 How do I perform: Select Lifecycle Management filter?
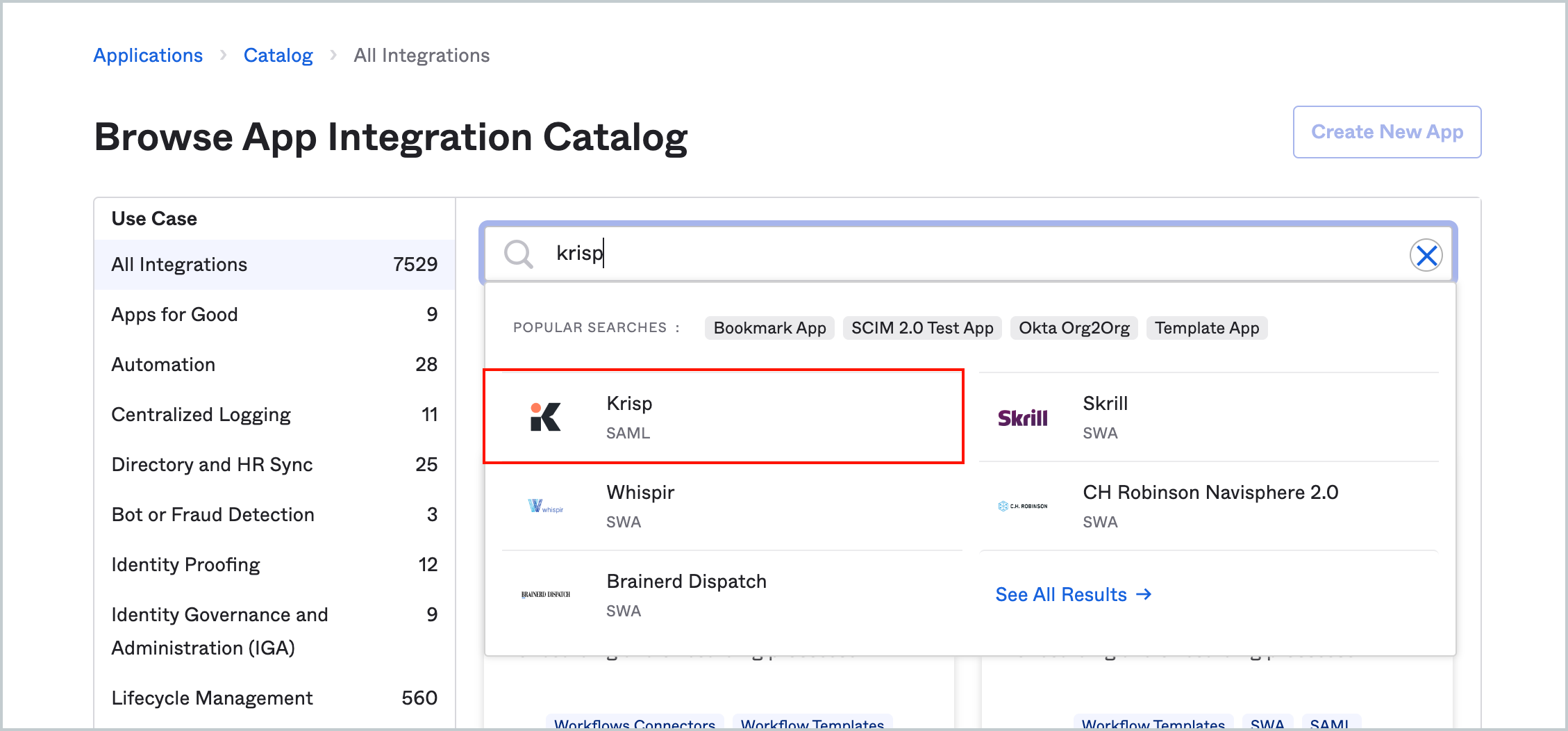coord(275,698)
